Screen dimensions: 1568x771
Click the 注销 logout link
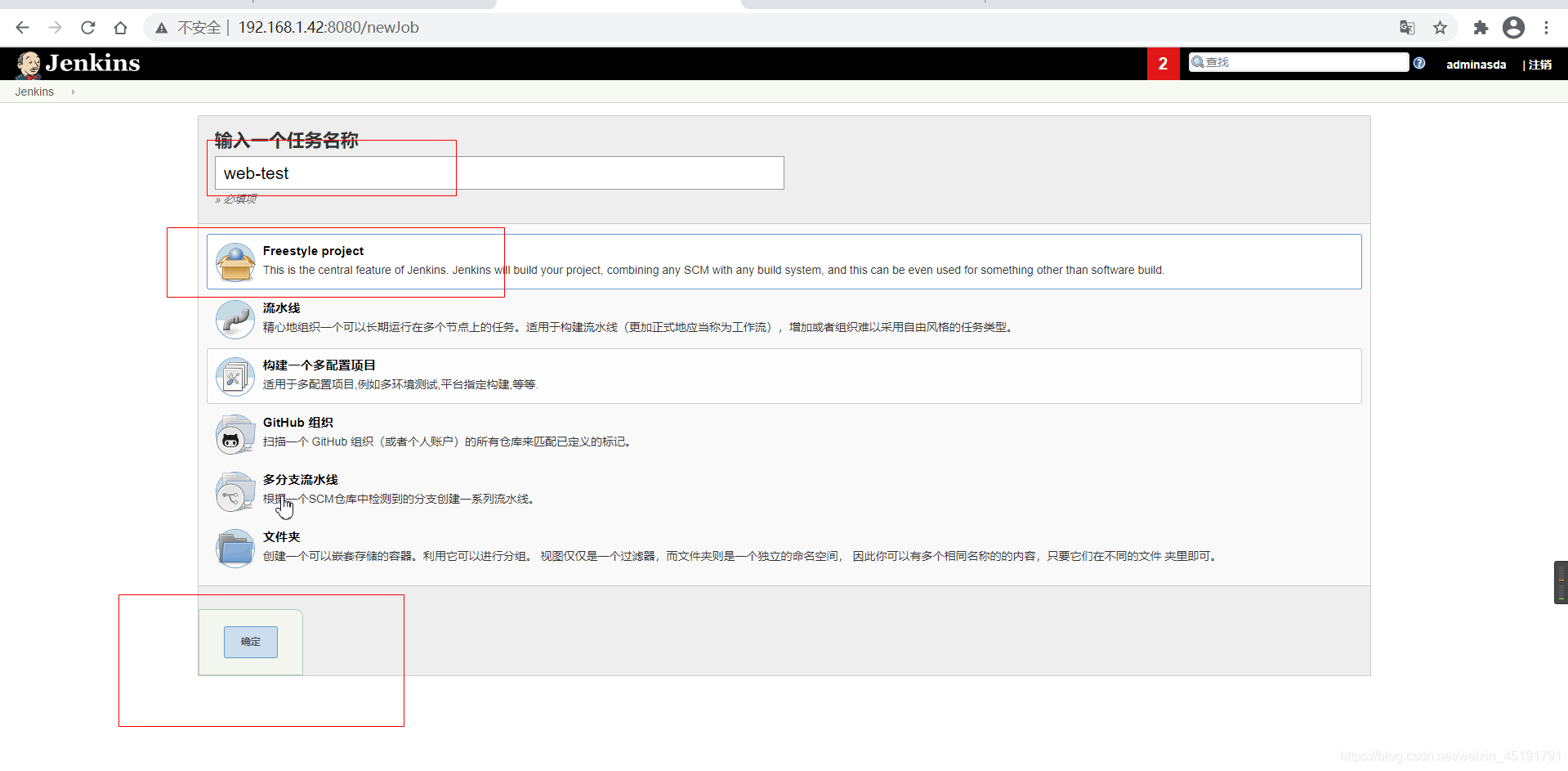[1540, 65]
